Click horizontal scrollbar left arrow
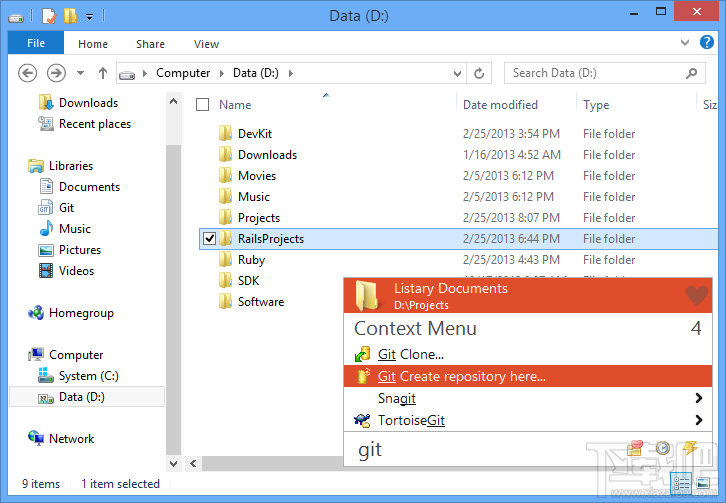Screen dimensions: 726x503 pos(193,463)
